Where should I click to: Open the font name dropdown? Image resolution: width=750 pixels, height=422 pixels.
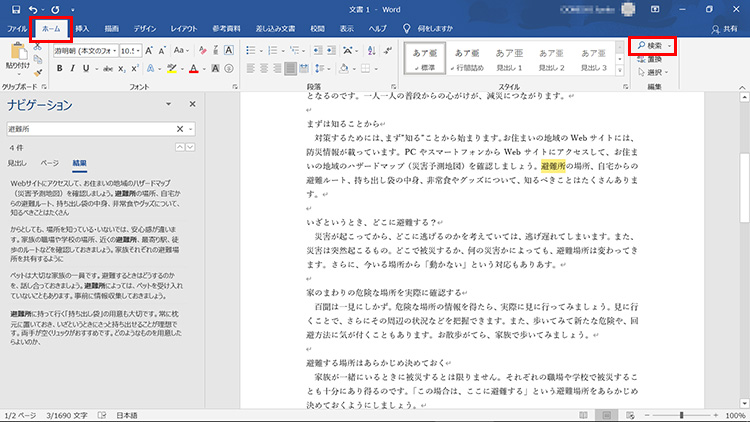coord(113,49)
